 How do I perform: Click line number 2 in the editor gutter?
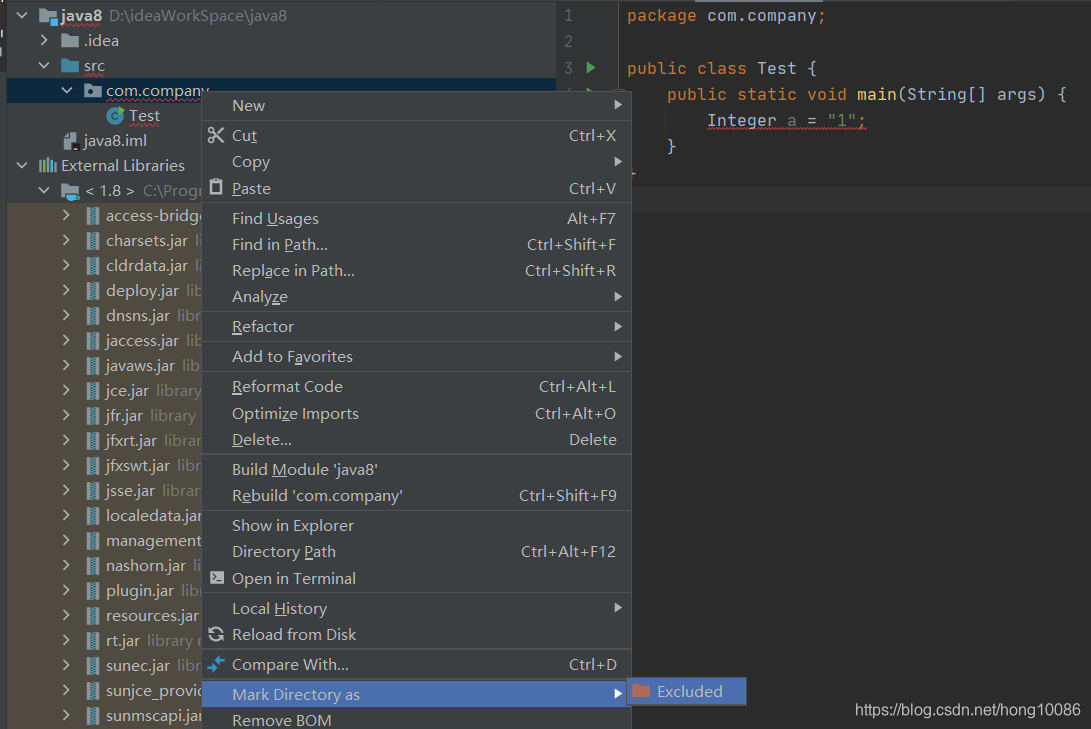[x=566, y=41]
